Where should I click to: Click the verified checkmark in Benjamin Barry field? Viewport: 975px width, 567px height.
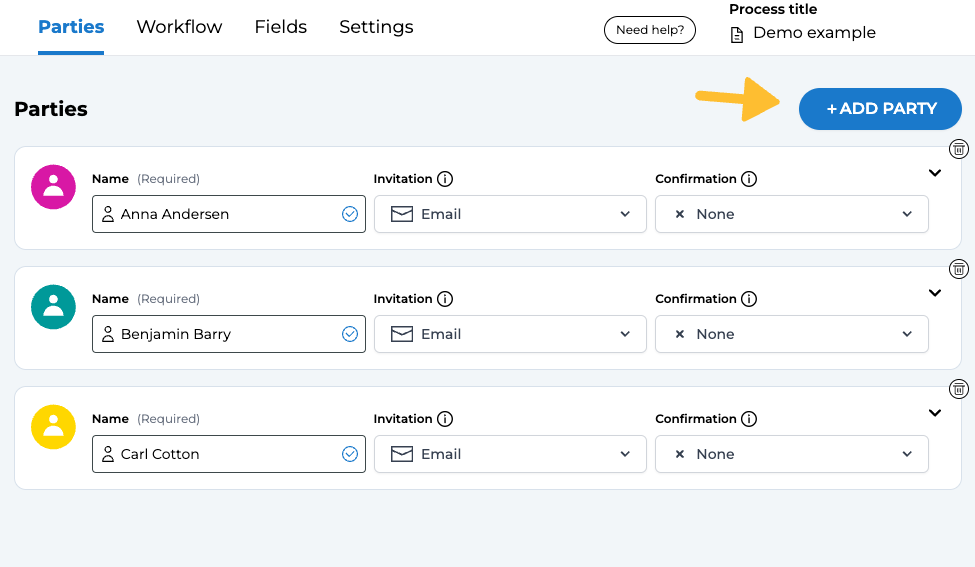350,334
